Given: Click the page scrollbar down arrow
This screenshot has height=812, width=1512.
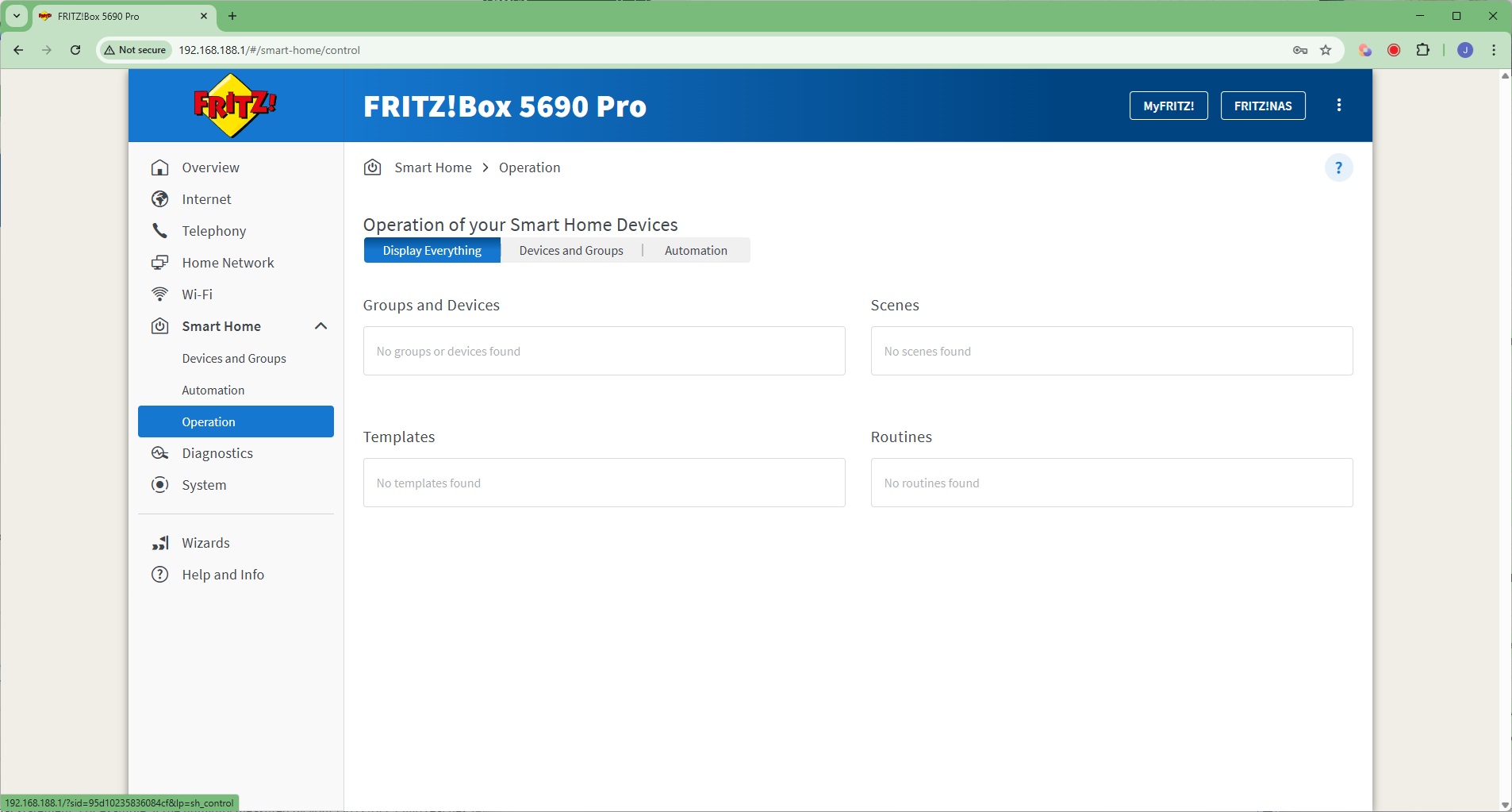Looking at the screenshot, I should click(1505, 806).
